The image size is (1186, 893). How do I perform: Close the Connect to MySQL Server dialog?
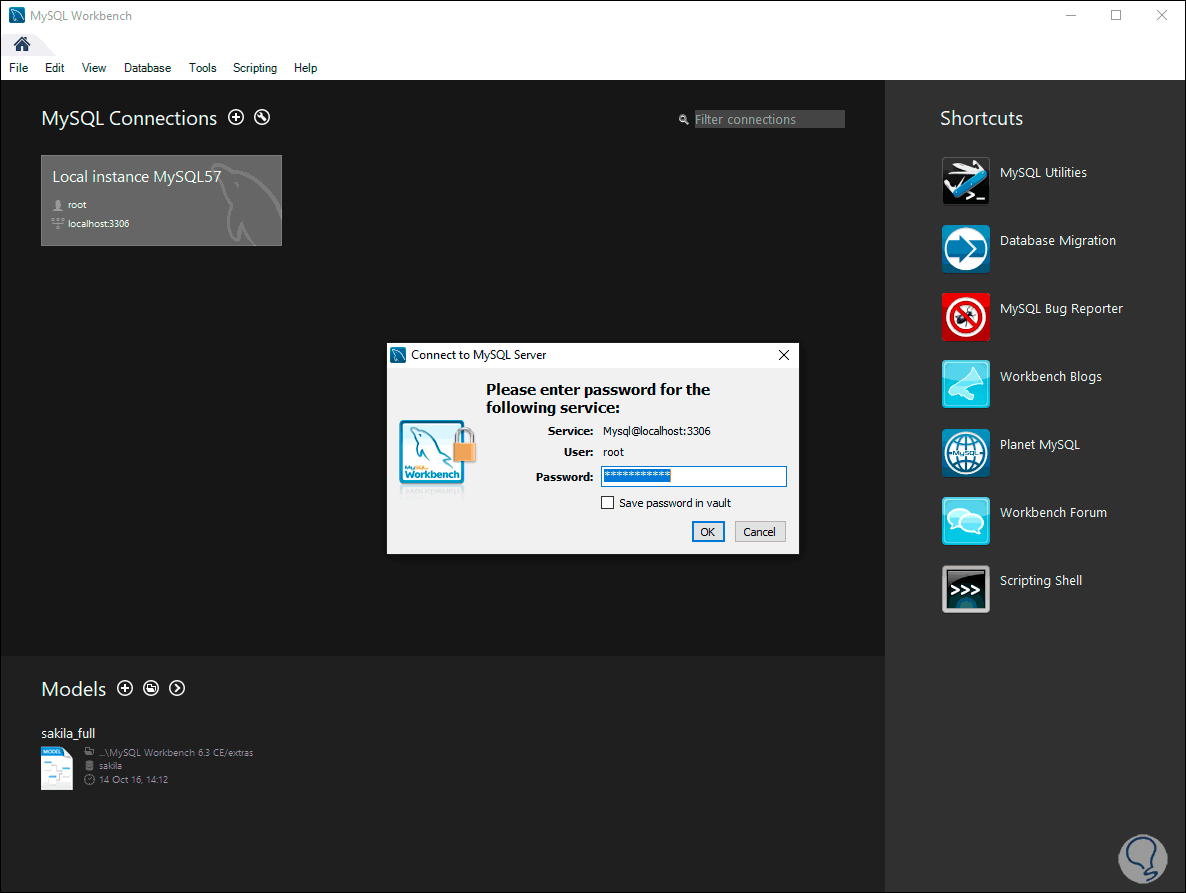click(784, 355)
